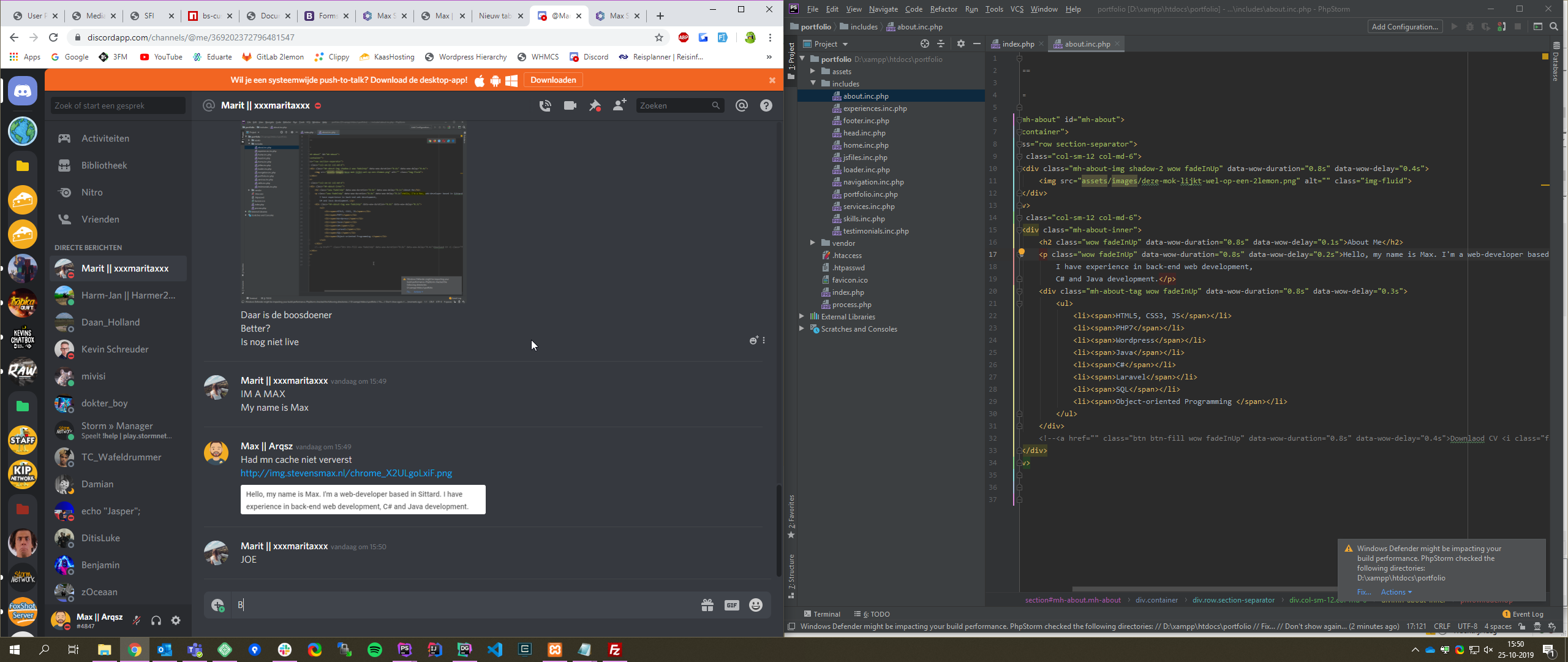Open Discord user settings gear
The image size is (1568, 662).
pos(176,620)
